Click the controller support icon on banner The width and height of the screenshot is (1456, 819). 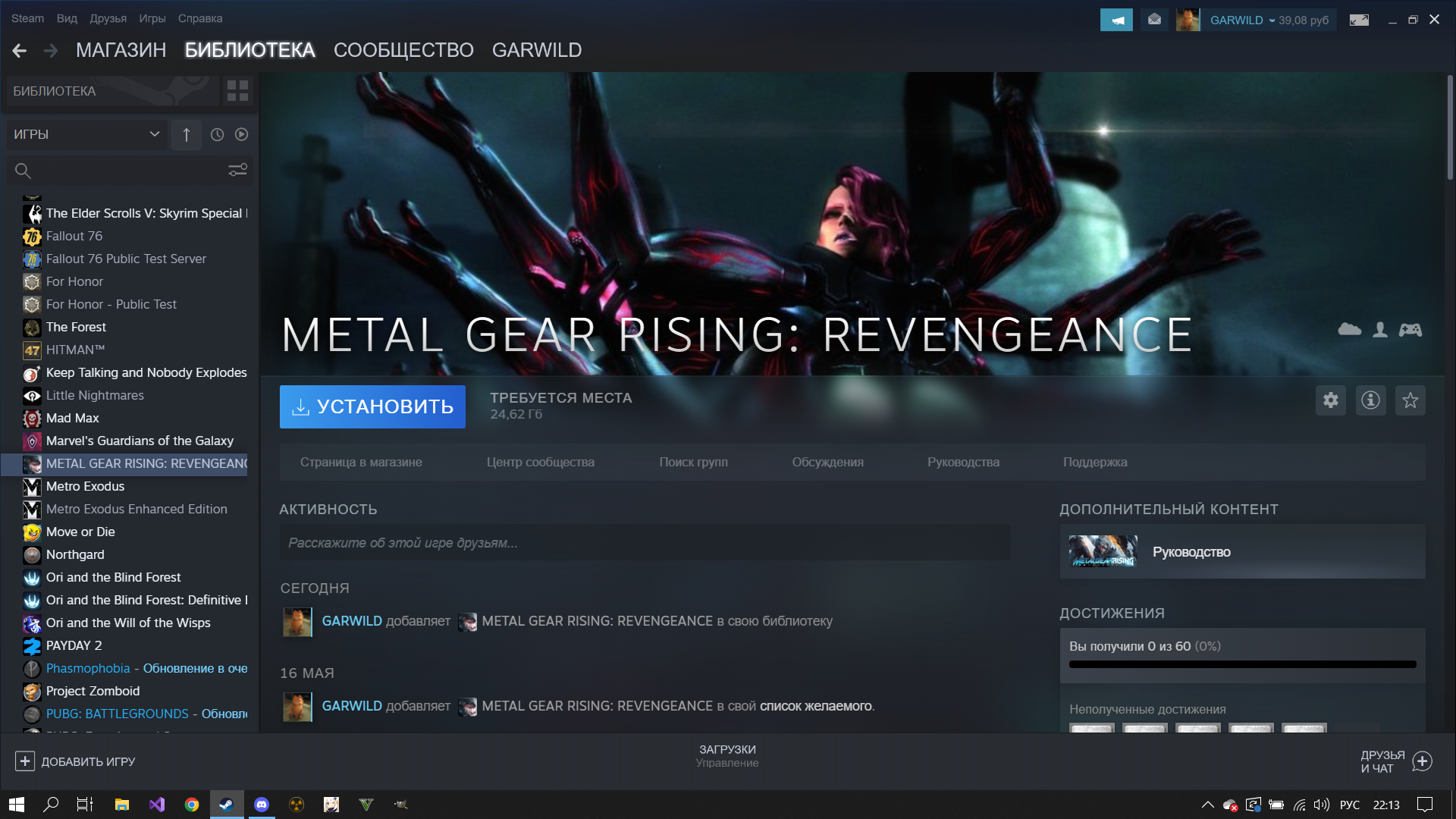pyautogui.click(x=1410, y=329)
